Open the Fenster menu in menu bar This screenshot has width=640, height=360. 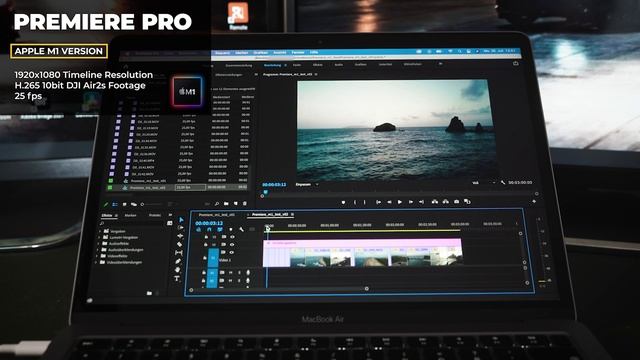pyautogui.click(x=298, y=52)
